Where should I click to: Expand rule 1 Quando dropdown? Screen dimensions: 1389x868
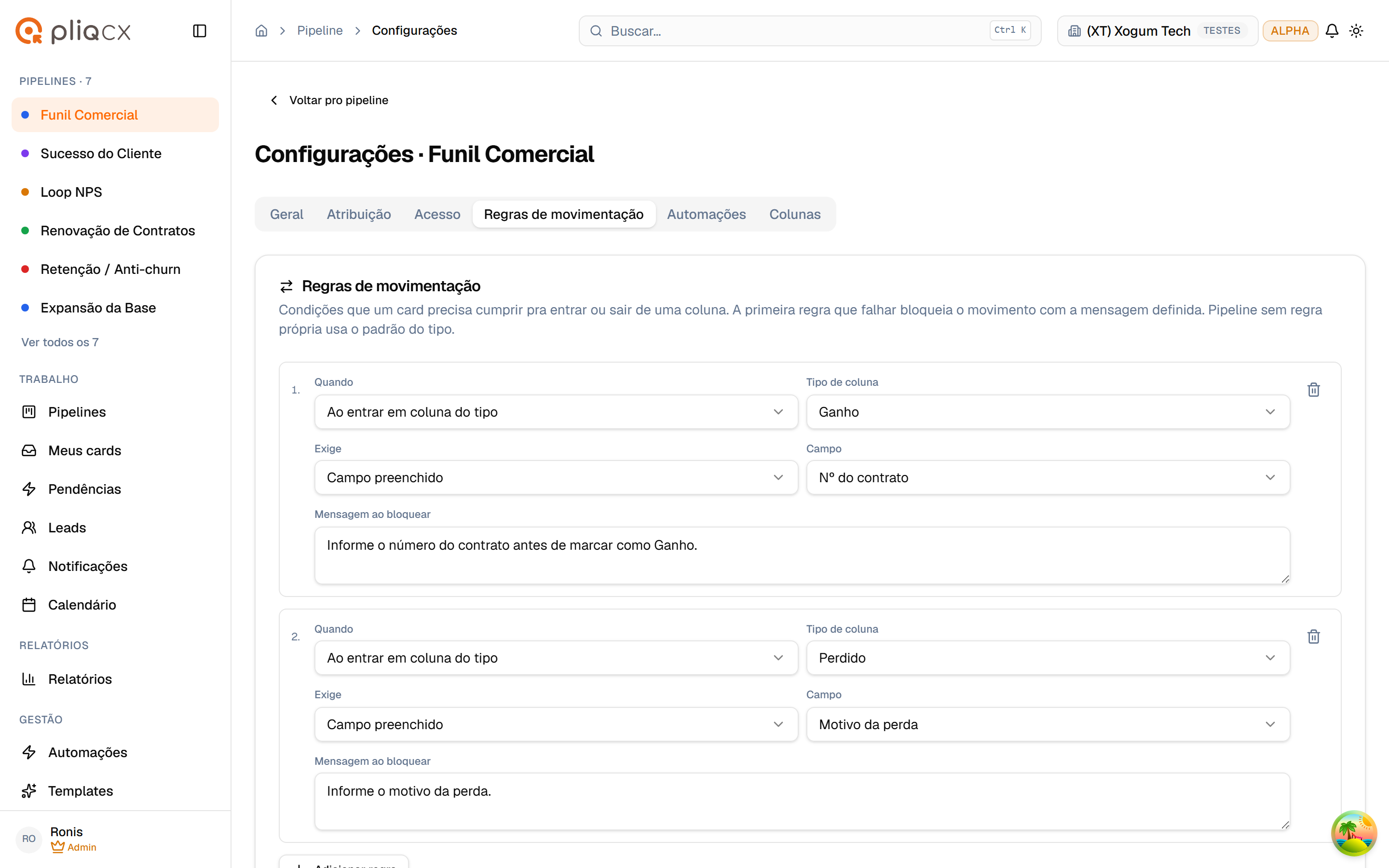[556, 412]
